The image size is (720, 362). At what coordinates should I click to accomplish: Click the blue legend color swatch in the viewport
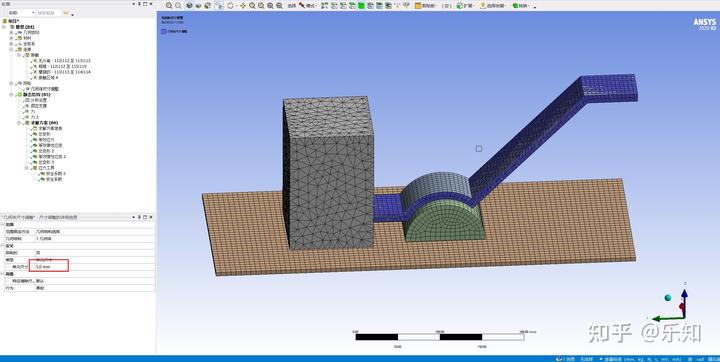pyautogui.click(x=163, y=32)
